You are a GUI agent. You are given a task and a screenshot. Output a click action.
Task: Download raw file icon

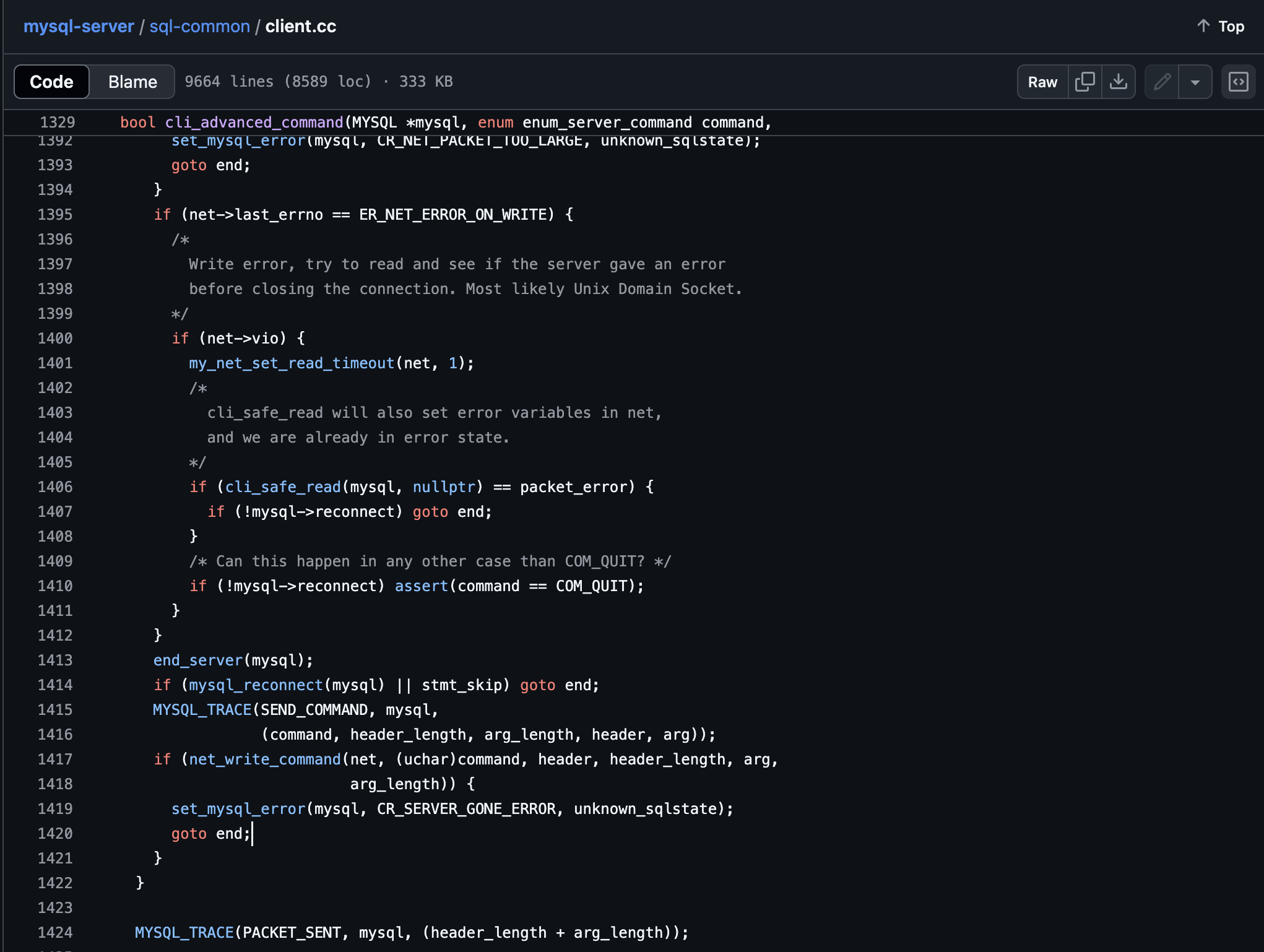tap(1118, 82)
